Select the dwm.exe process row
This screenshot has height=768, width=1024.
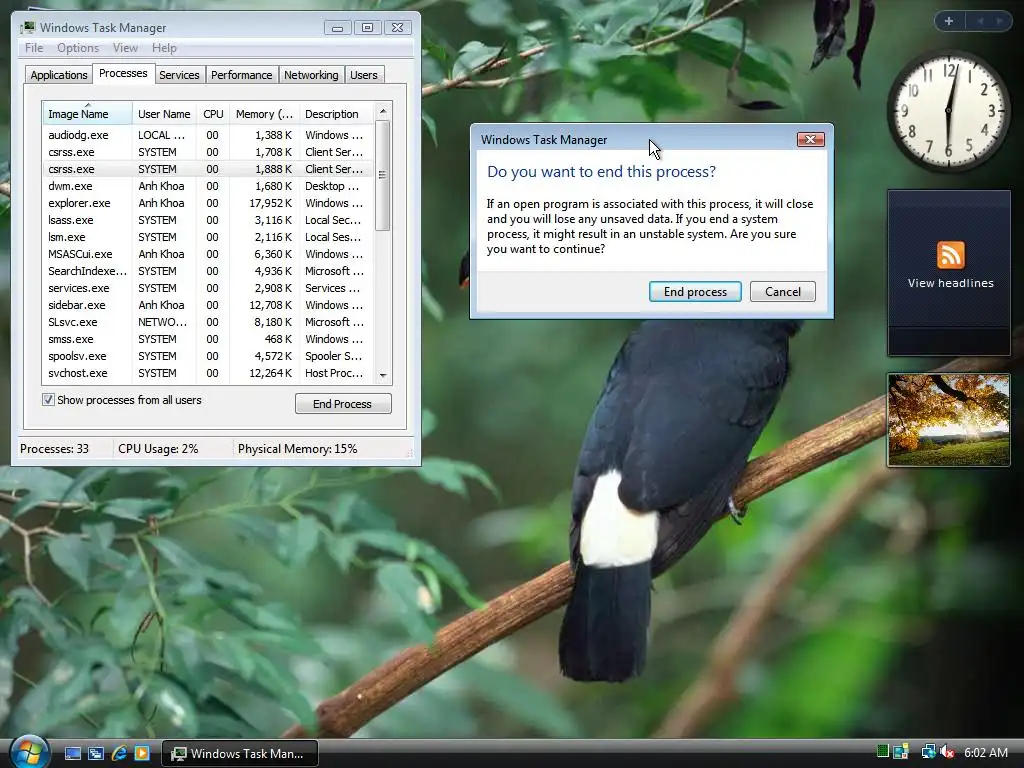(208, 186)
